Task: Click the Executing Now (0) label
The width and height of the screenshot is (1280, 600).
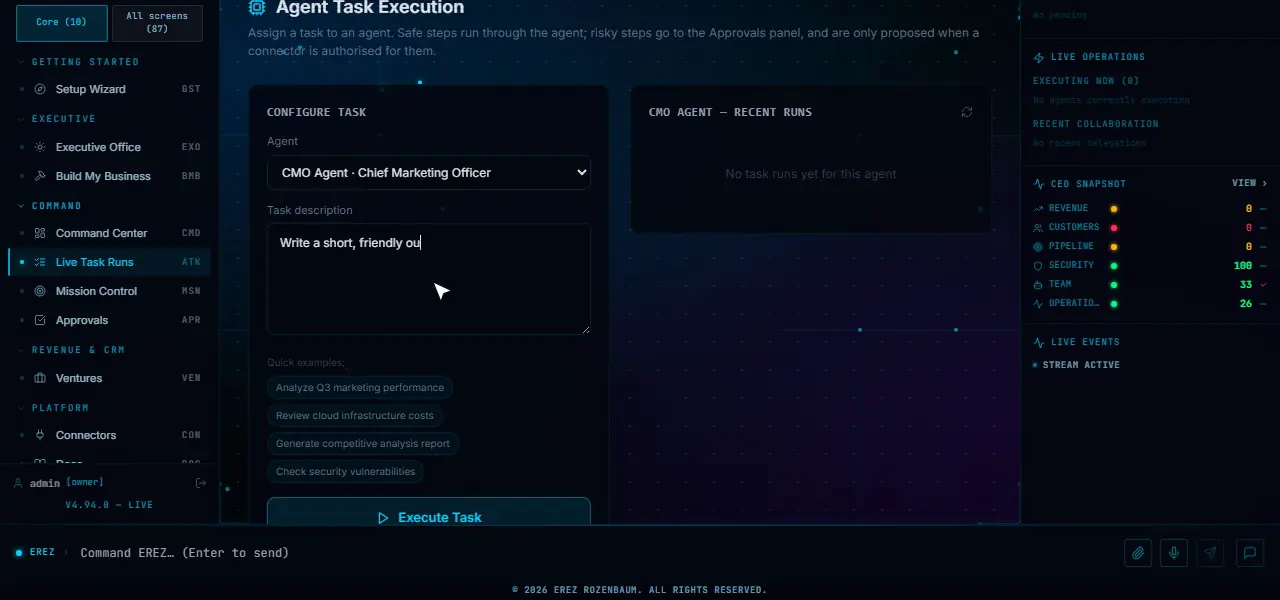Action: [x=1086, y=81]
